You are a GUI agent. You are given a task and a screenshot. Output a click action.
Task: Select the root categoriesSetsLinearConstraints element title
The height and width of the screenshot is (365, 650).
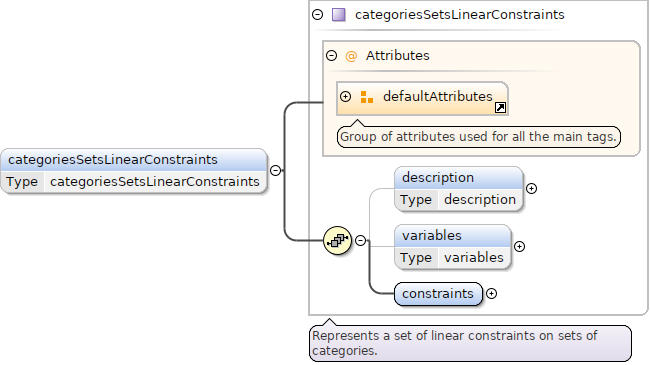click(x=113, y=160)
